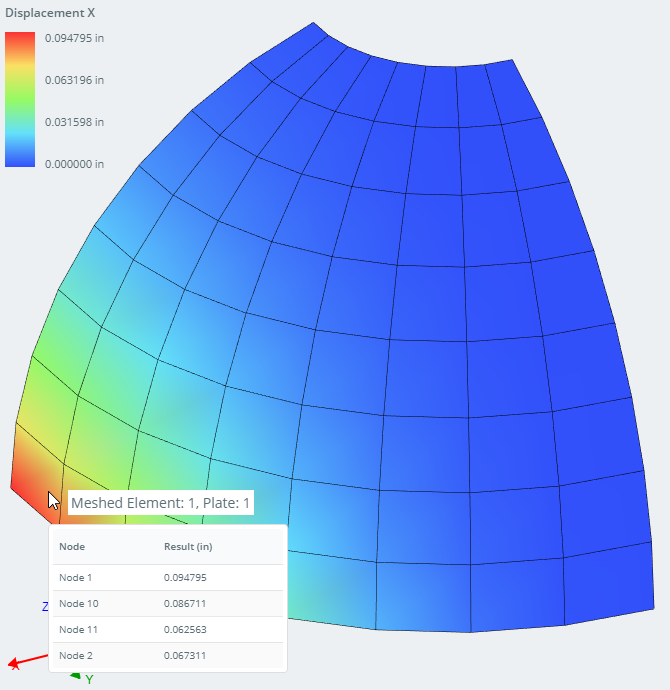Select the Node 10 row label
Screen dimensions: 670x690
(x=78, y=604)
